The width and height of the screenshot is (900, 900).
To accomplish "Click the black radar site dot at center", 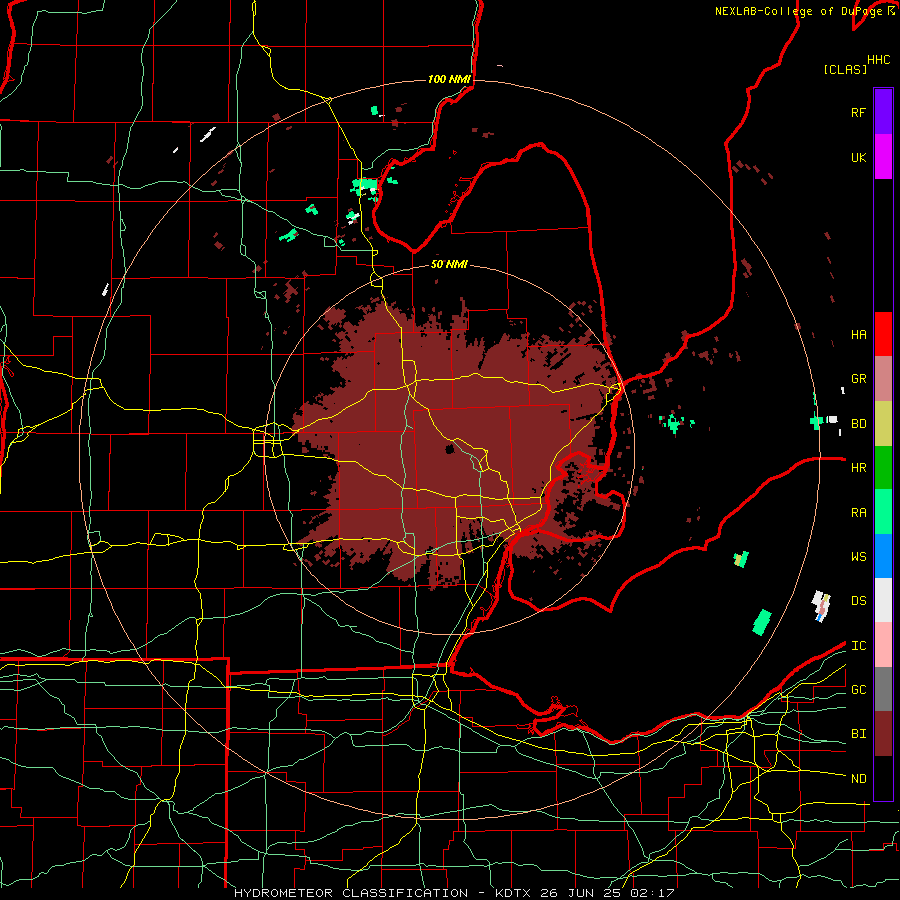I will click(x=449, y=449).
